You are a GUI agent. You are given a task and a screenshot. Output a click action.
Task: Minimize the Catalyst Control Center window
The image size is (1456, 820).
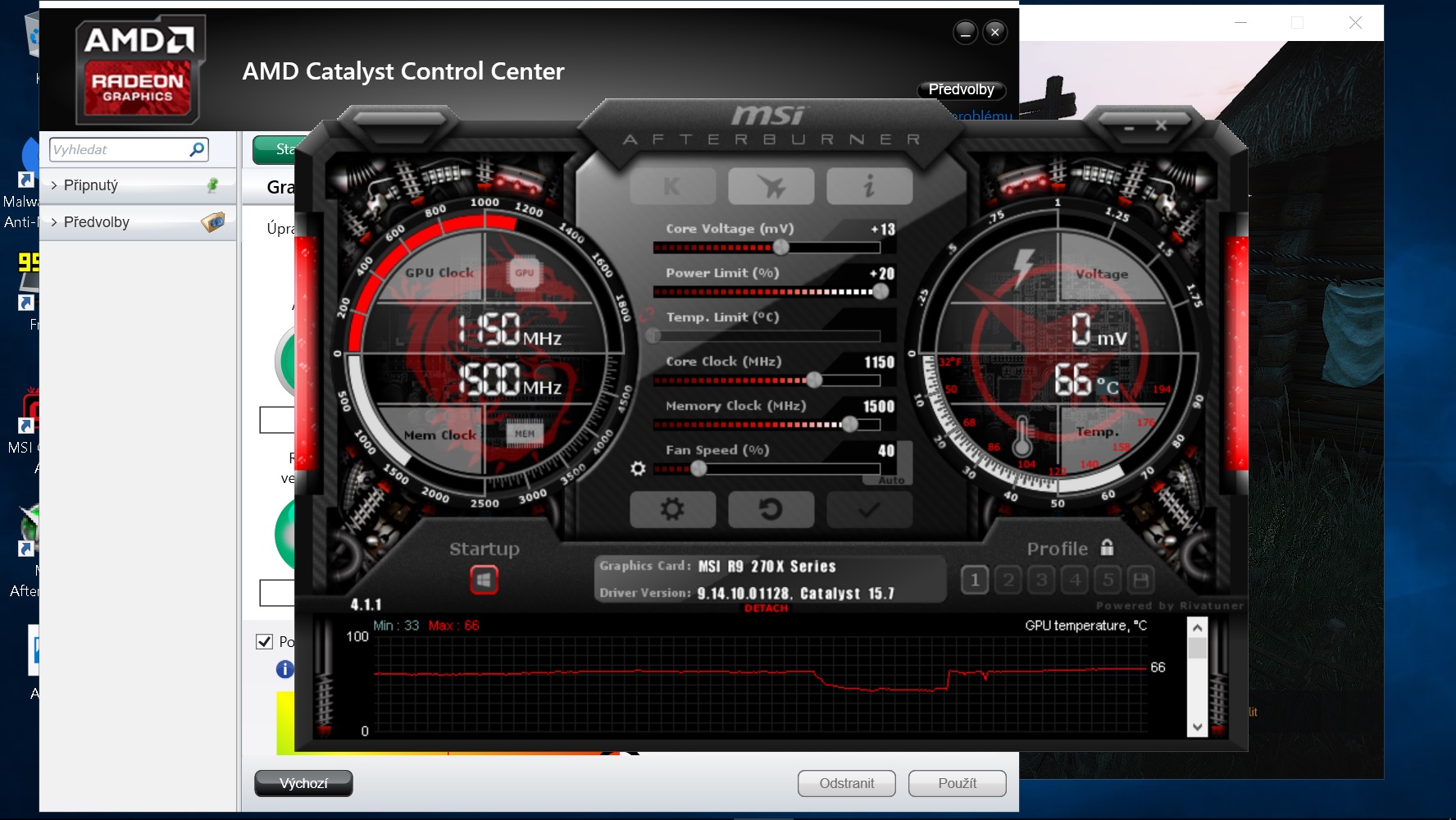tap(965, 32)
